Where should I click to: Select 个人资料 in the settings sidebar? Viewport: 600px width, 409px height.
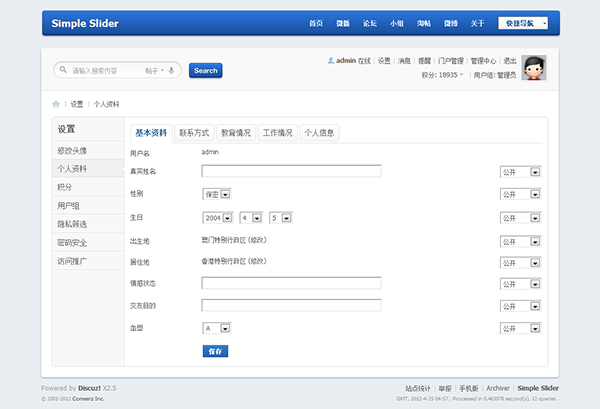(x=88, y=169)
